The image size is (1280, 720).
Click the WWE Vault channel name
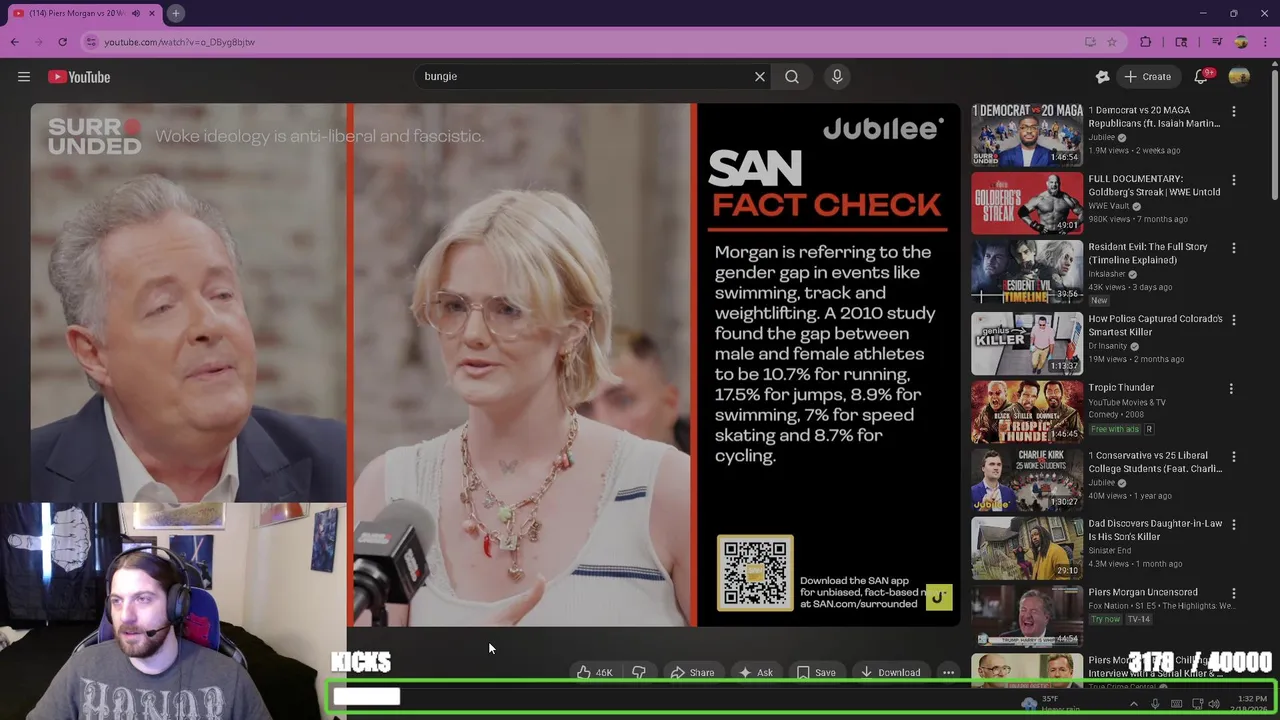[x=1109, y=206]
